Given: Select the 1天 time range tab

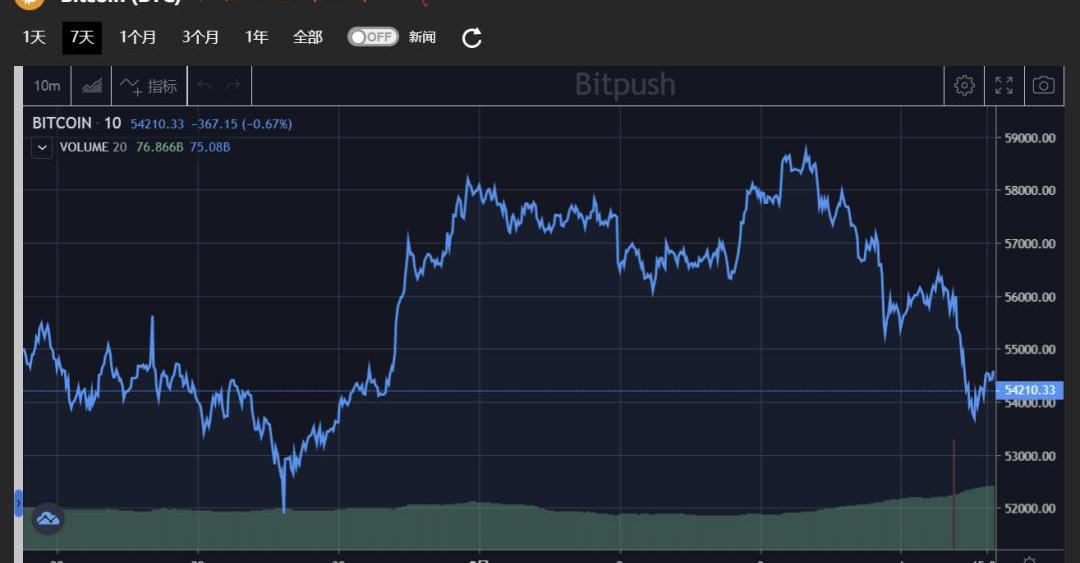Looking at the screenshot, I should click(34, 37).
